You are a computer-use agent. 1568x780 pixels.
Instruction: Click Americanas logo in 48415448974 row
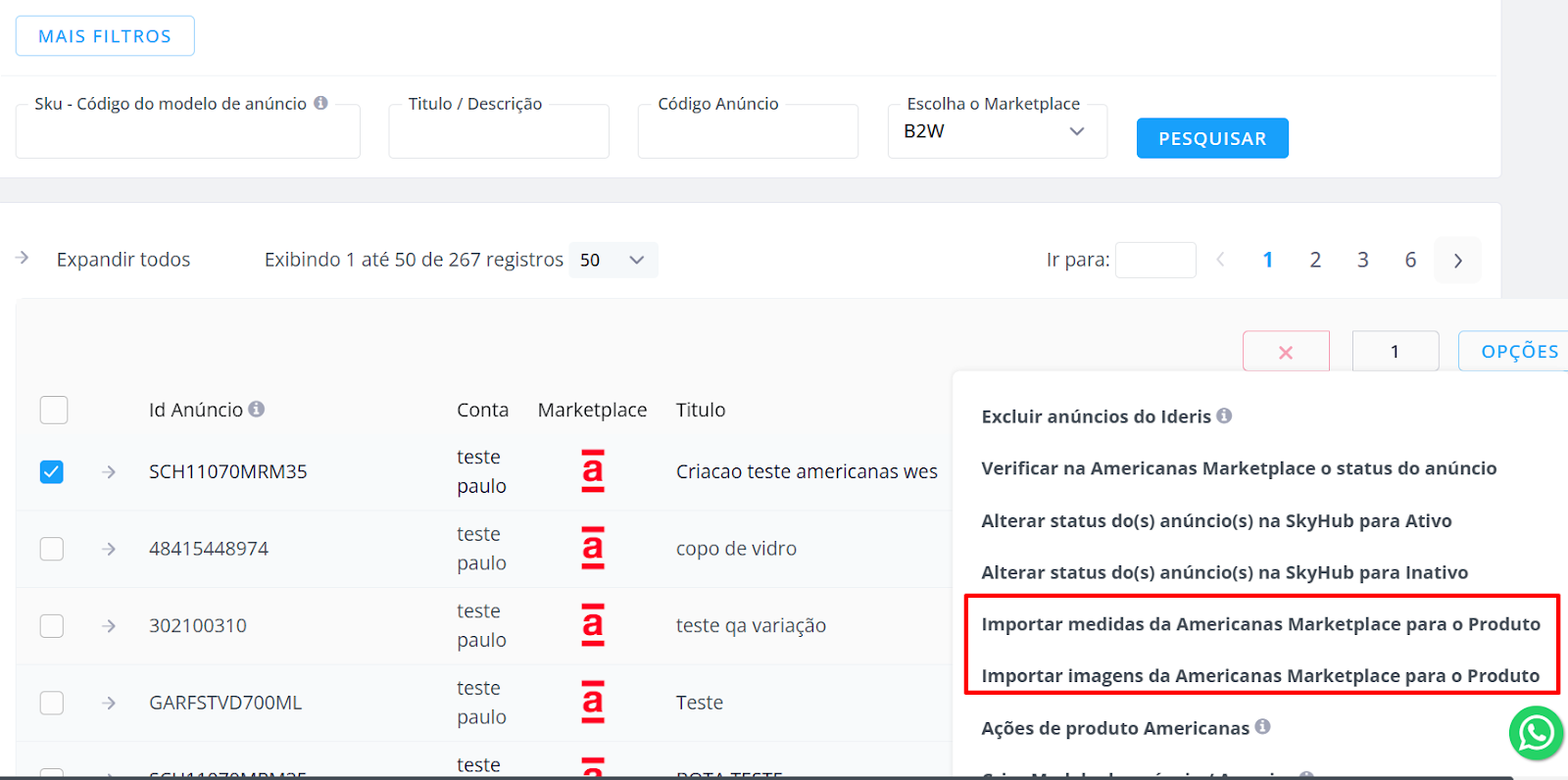pos(593,548)
